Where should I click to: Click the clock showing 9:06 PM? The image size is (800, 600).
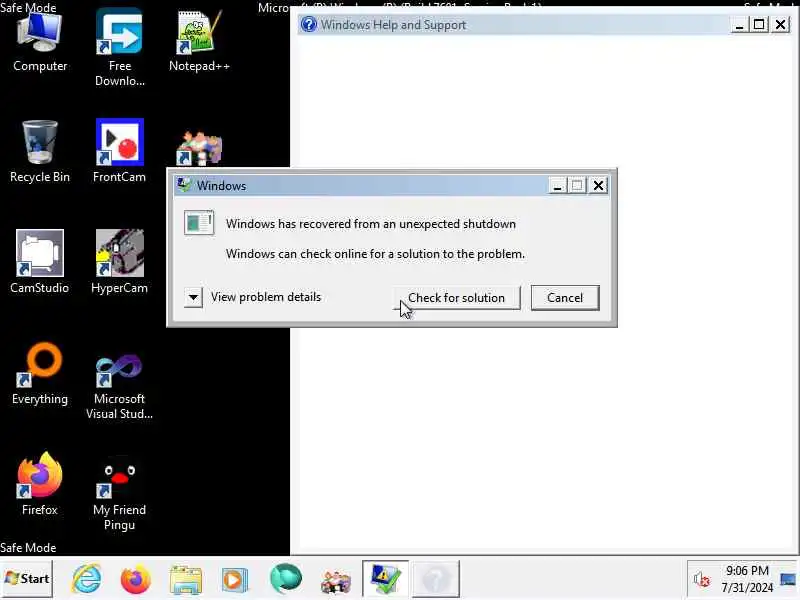point(747,579)
